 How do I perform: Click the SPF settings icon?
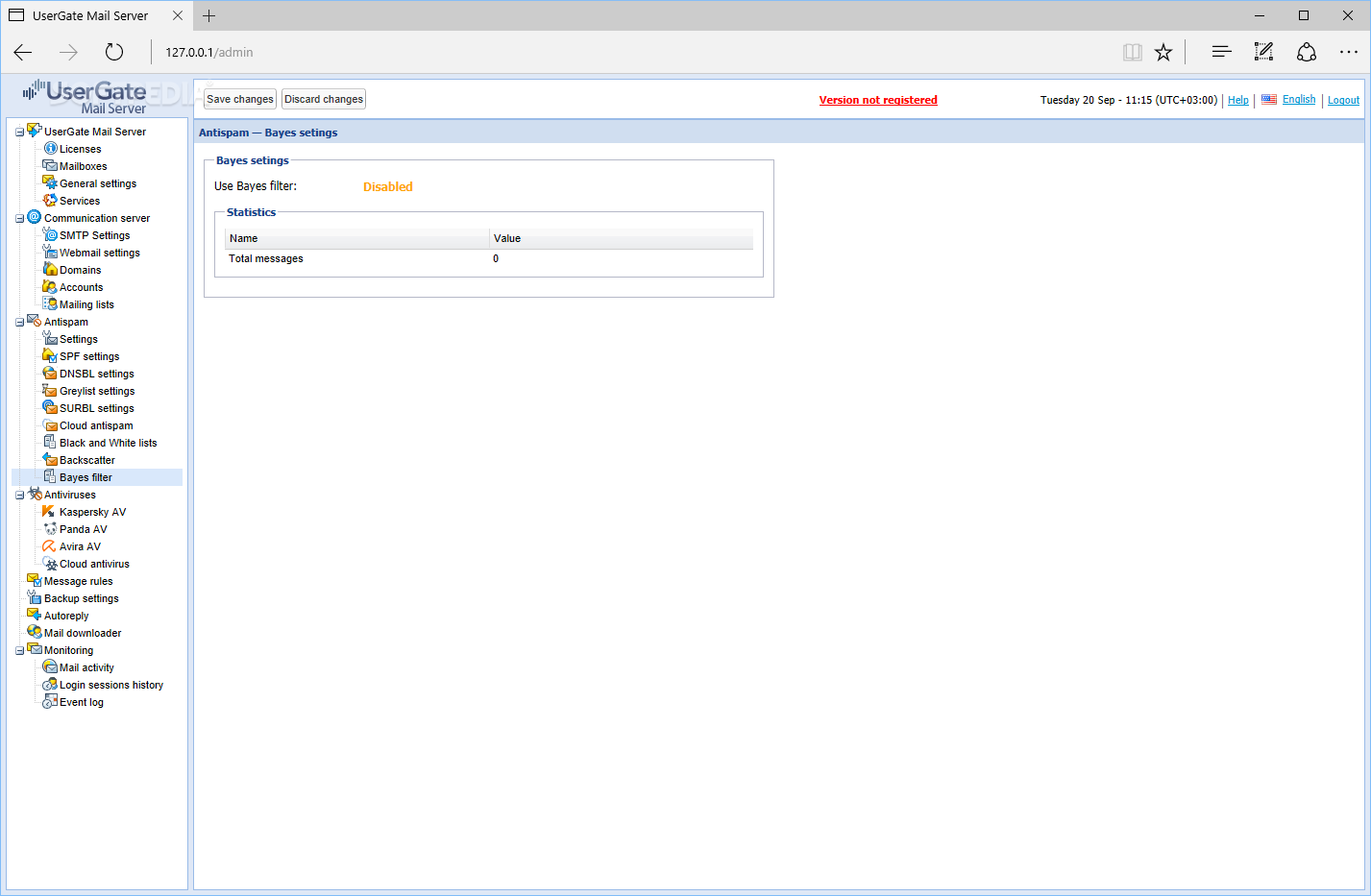[50, 355]
